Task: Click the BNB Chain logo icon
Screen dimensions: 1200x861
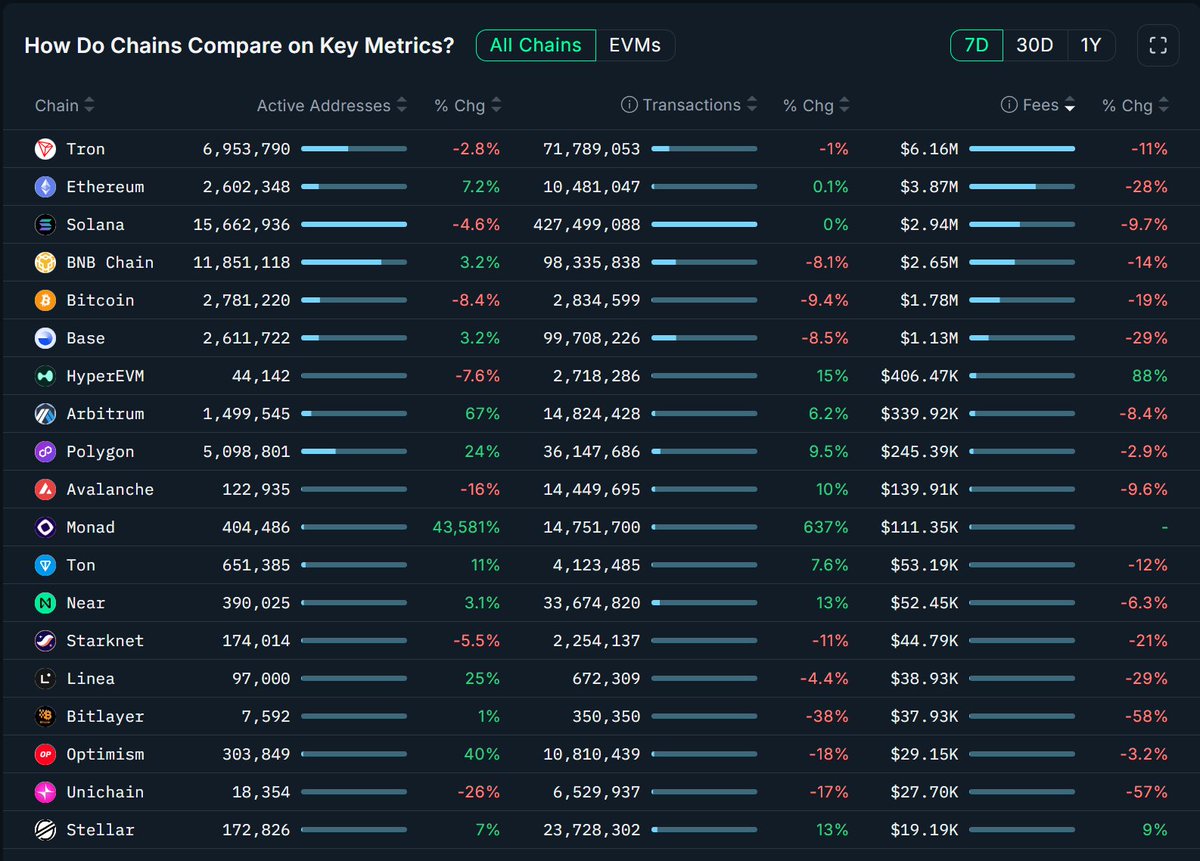Action: [x=45, y=263]
